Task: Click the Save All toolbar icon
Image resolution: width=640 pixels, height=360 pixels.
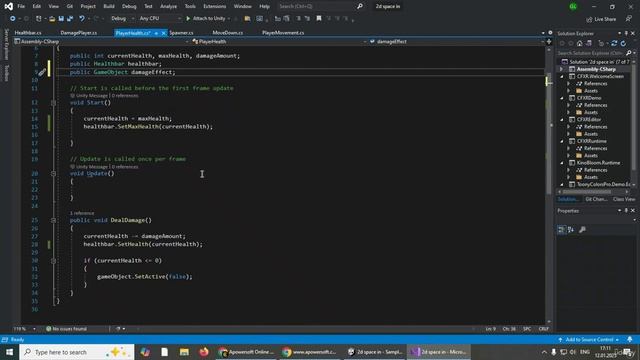Action: point(70,18)
